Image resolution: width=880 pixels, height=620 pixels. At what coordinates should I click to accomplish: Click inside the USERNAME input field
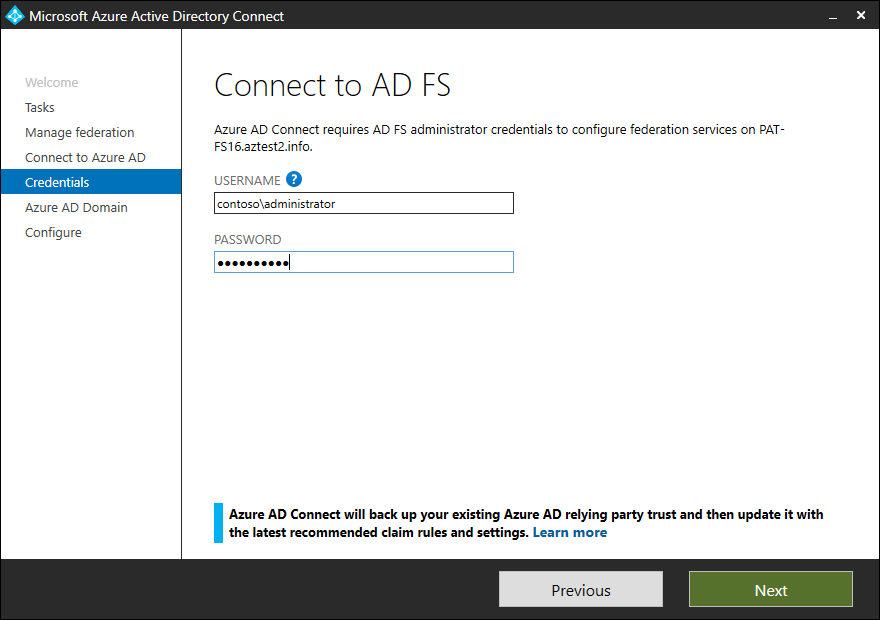[363, 203]
